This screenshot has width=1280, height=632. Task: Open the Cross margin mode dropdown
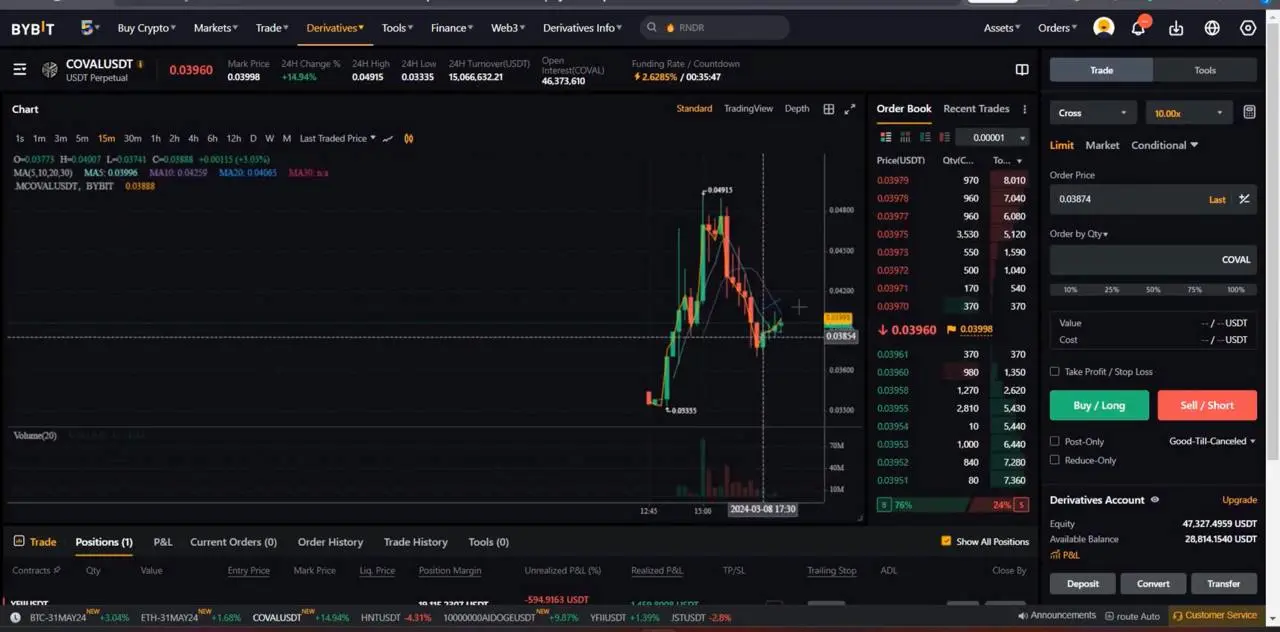tap(1092, 113)
